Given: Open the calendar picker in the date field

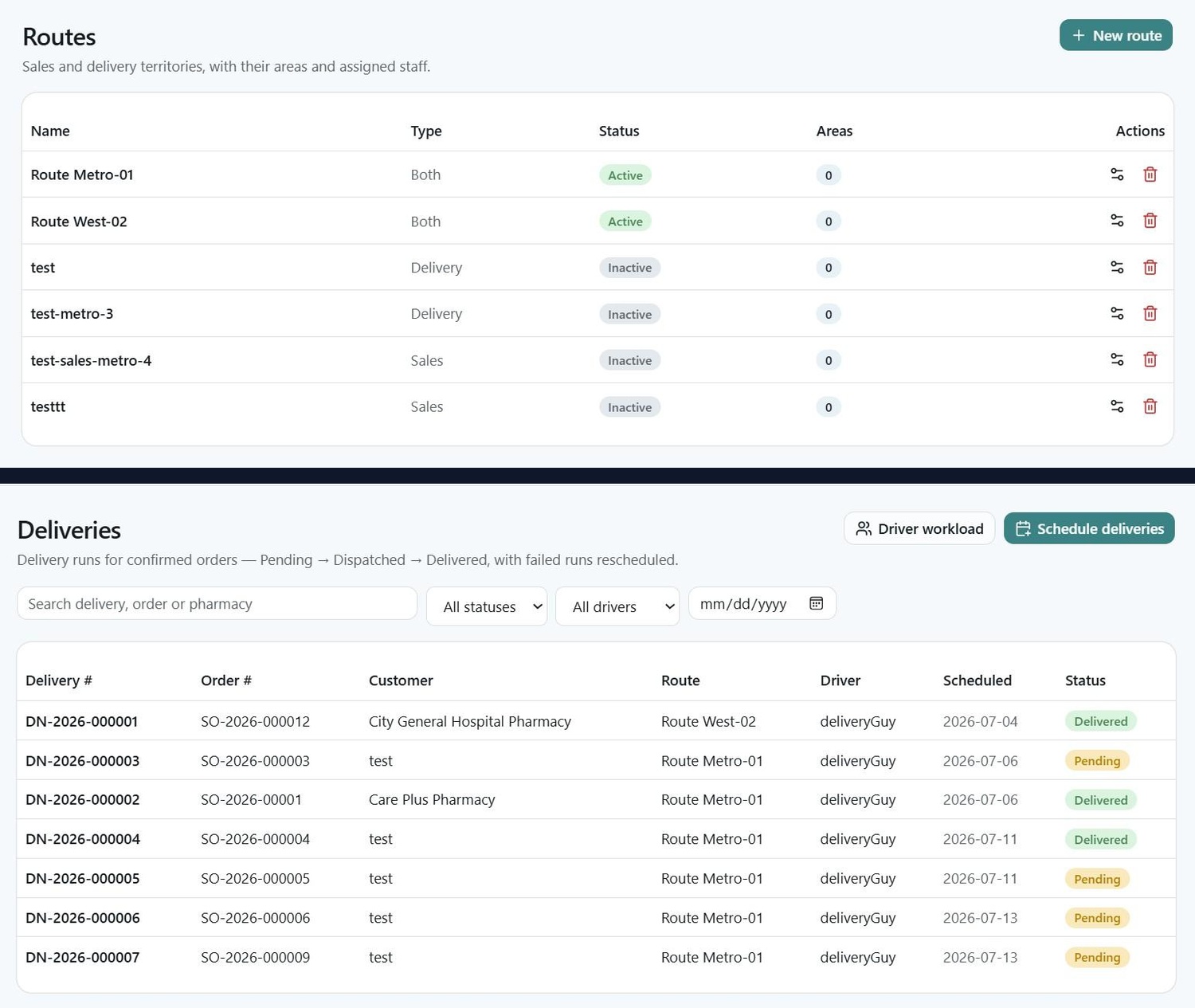Looking at the screenshot, I should [816, 603].
